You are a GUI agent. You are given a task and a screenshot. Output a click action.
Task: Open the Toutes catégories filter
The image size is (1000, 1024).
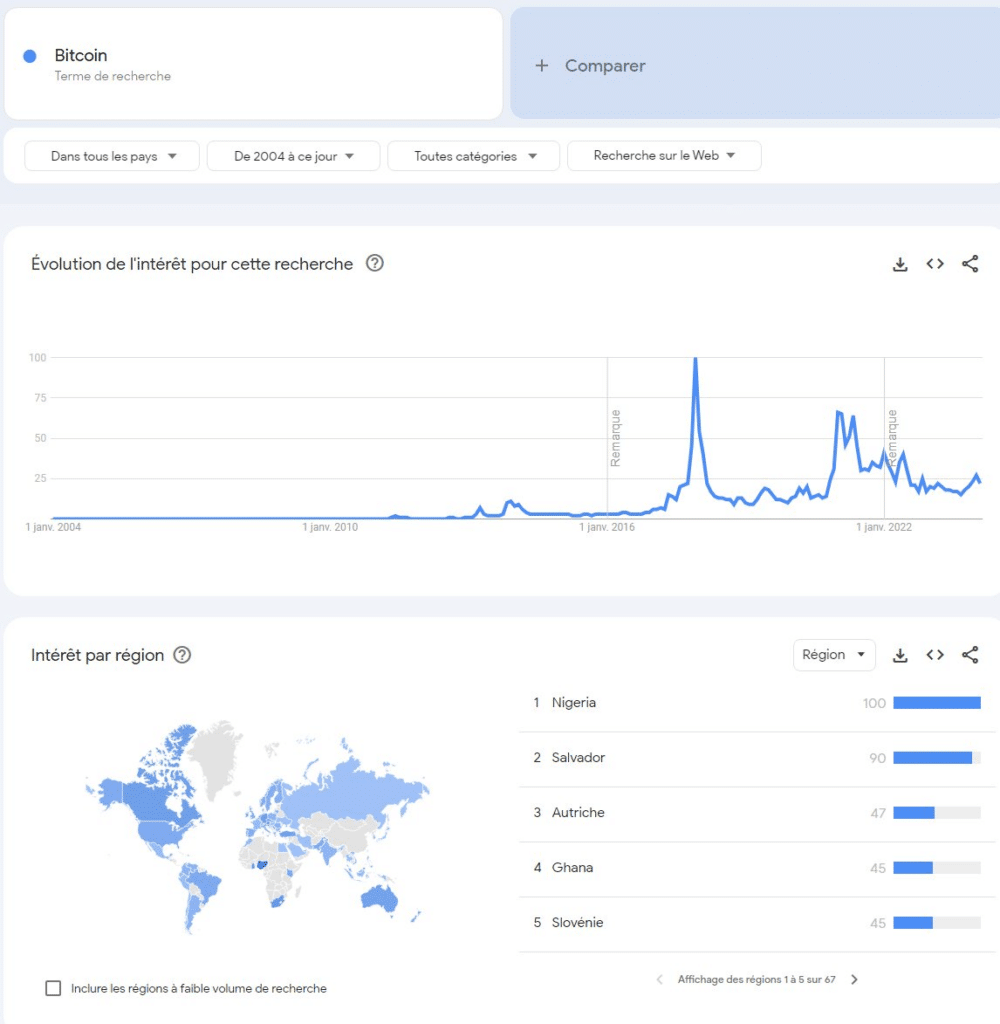tap(472, 155)
